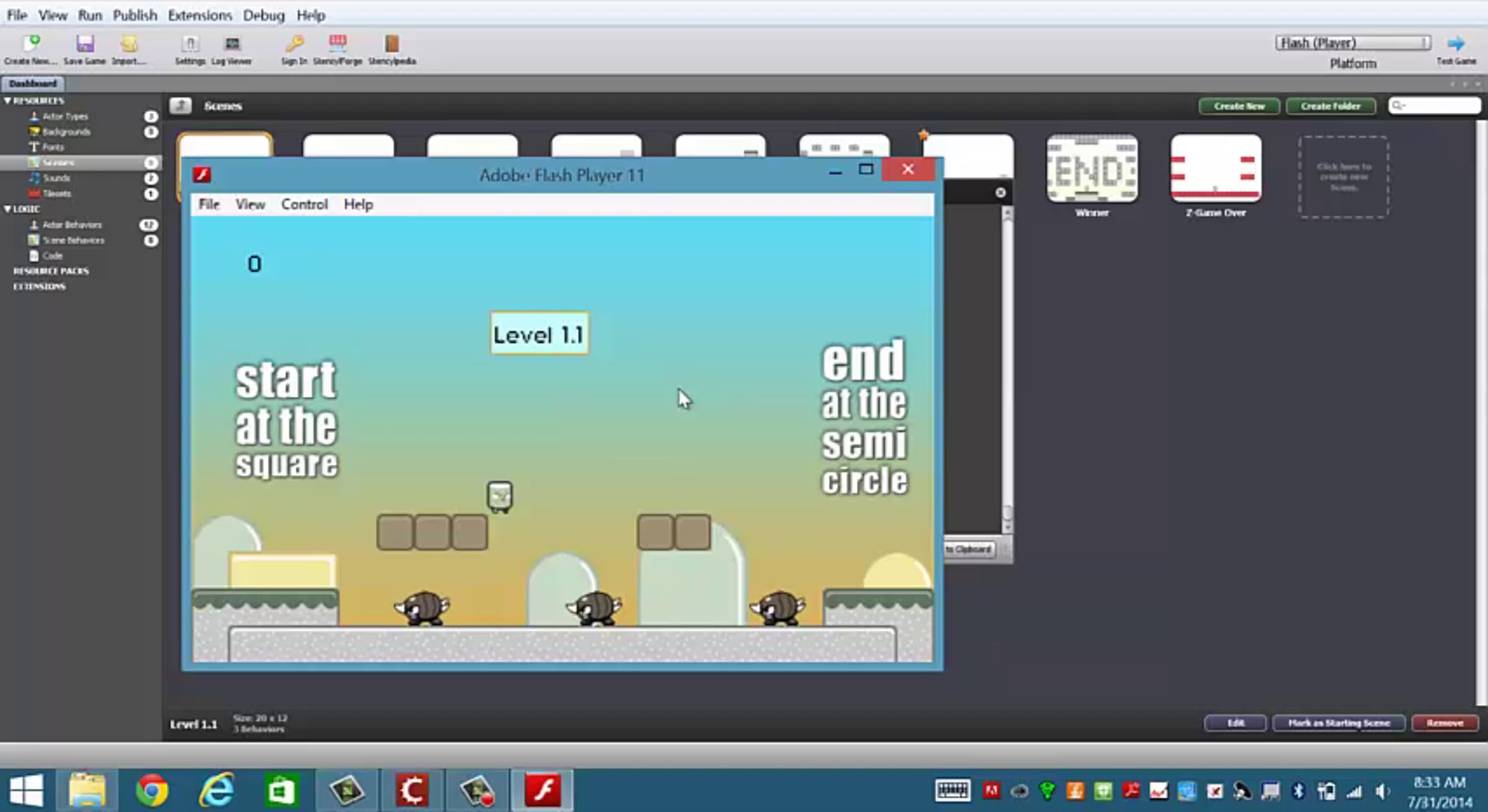
Task: Select Sounds in the Resources list
Action: 56,179
